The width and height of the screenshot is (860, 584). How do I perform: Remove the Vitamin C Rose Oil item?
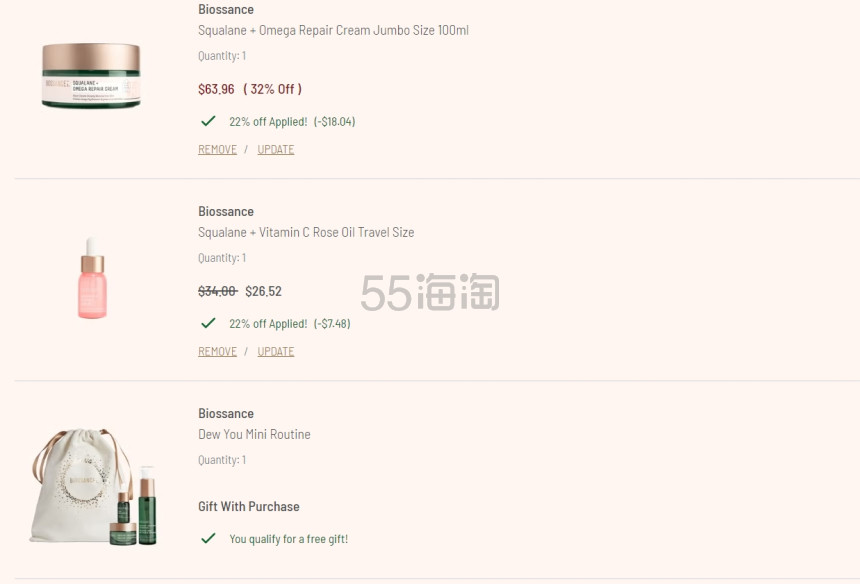point(217,351)
